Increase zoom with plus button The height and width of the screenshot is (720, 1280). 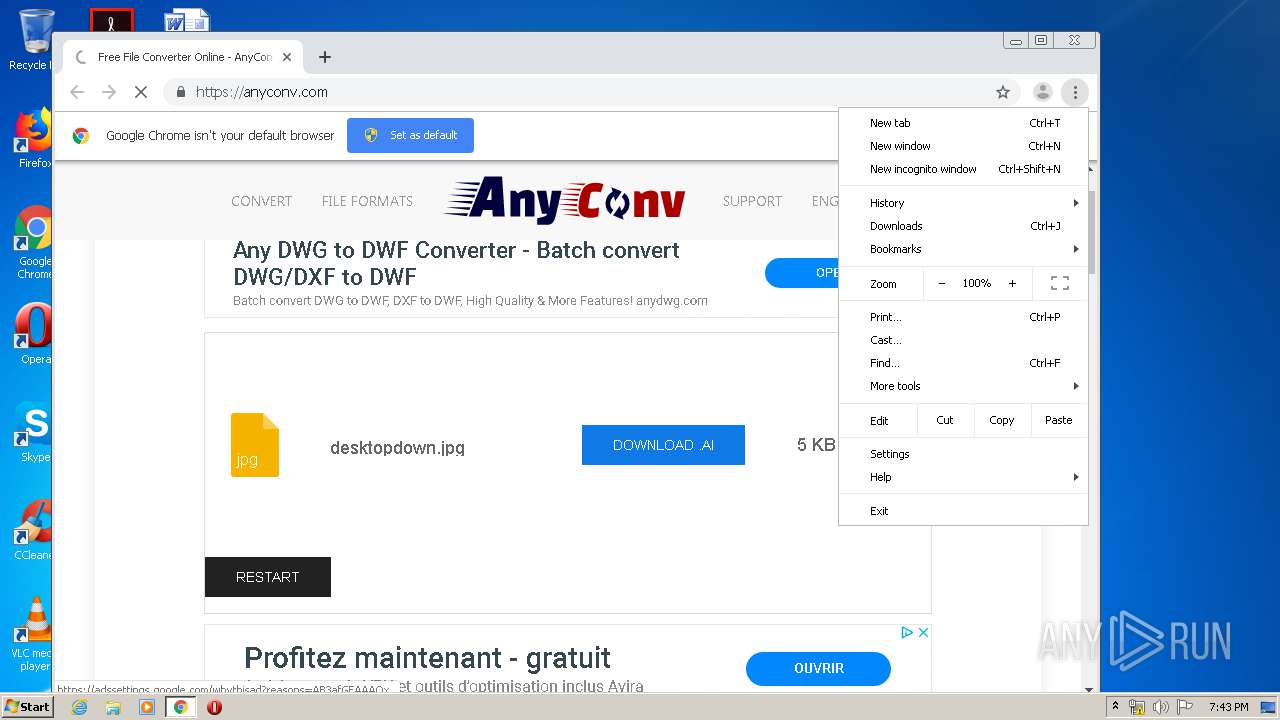point(1012,284)
